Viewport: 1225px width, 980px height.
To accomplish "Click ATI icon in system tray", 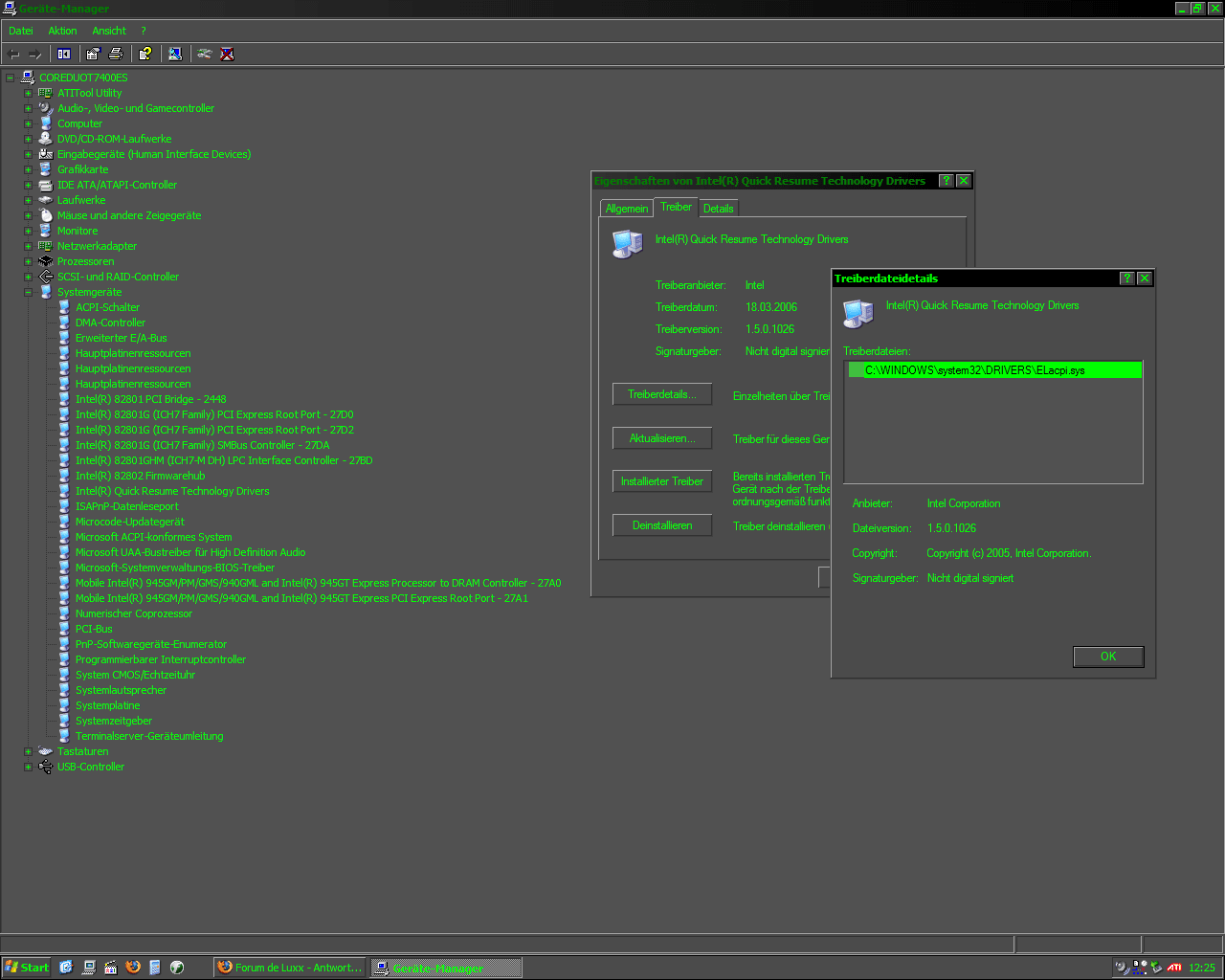I will (x=1174, y=968).
